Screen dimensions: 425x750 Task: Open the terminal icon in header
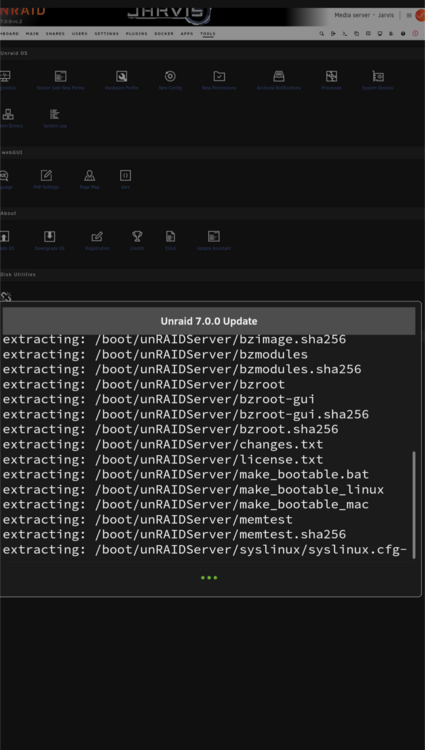click(x=345, y=33)
